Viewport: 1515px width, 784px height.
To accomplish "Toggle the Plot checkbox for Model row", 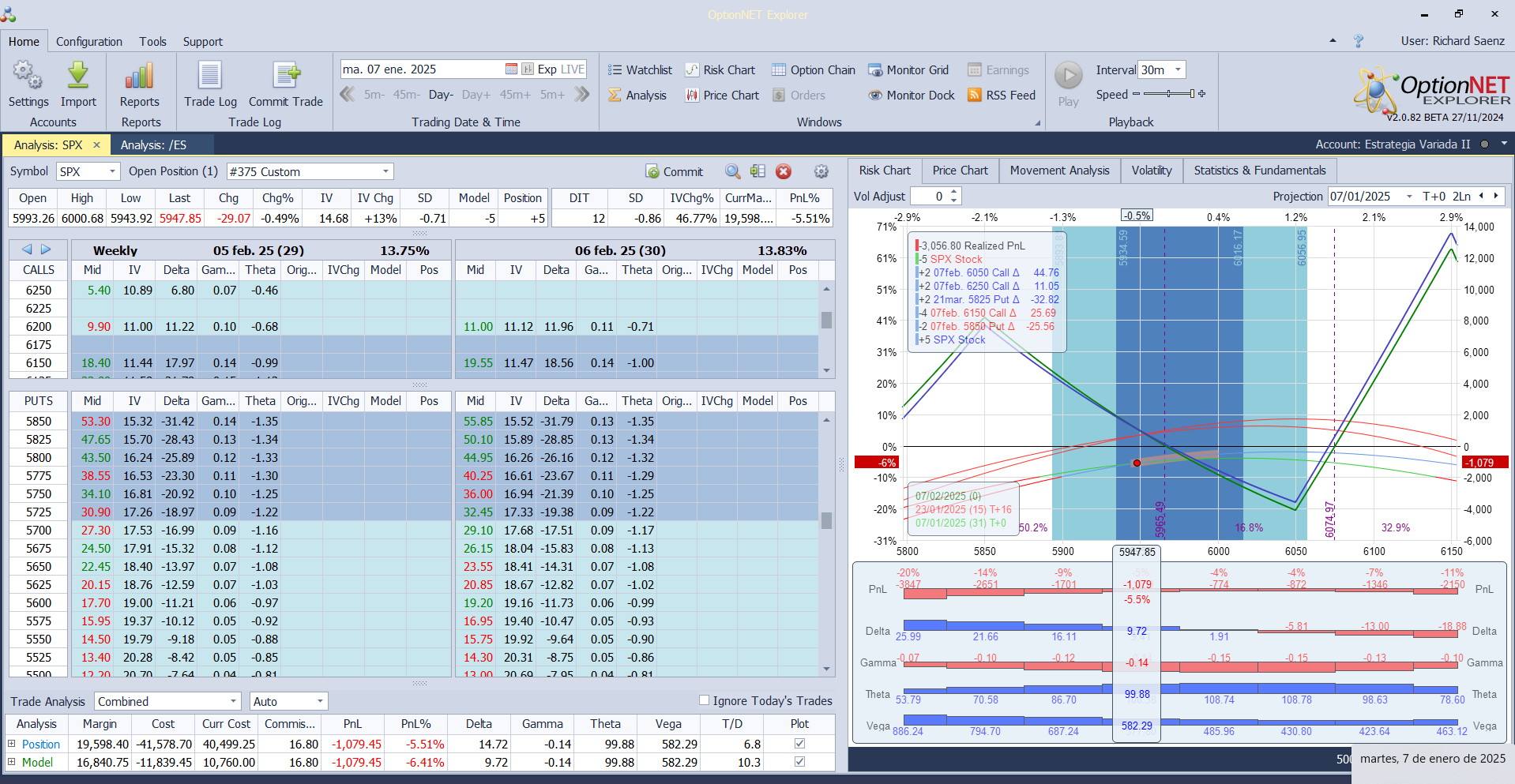I will coord(799,762).
